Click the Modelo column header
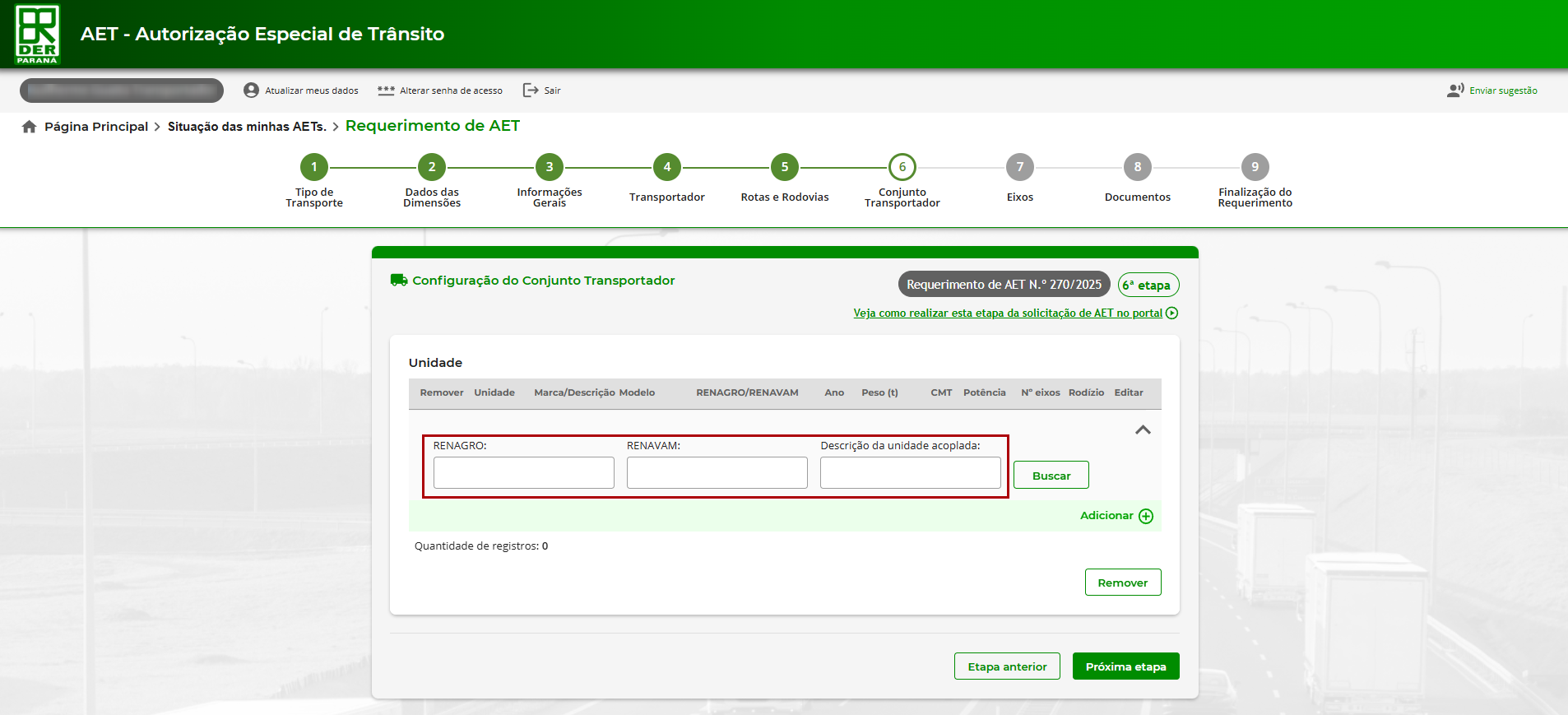Image resolution: width=1568 pixels, height=715 pixels. click(x=637, y=393)
